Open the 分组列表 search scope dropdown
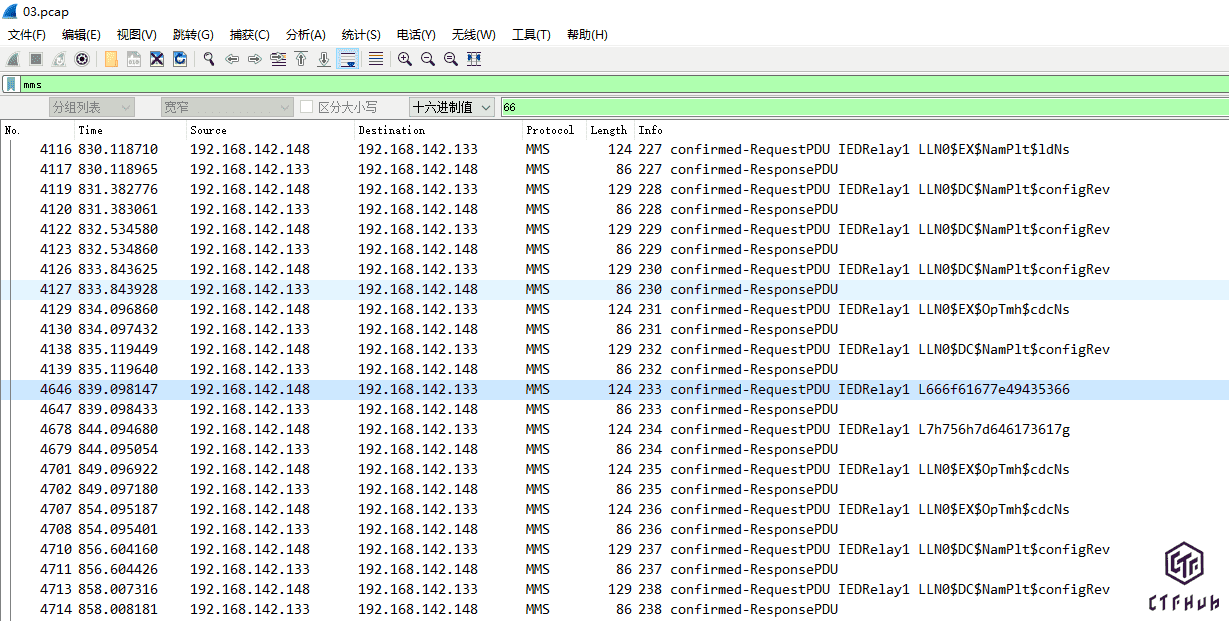 [91, 107]
